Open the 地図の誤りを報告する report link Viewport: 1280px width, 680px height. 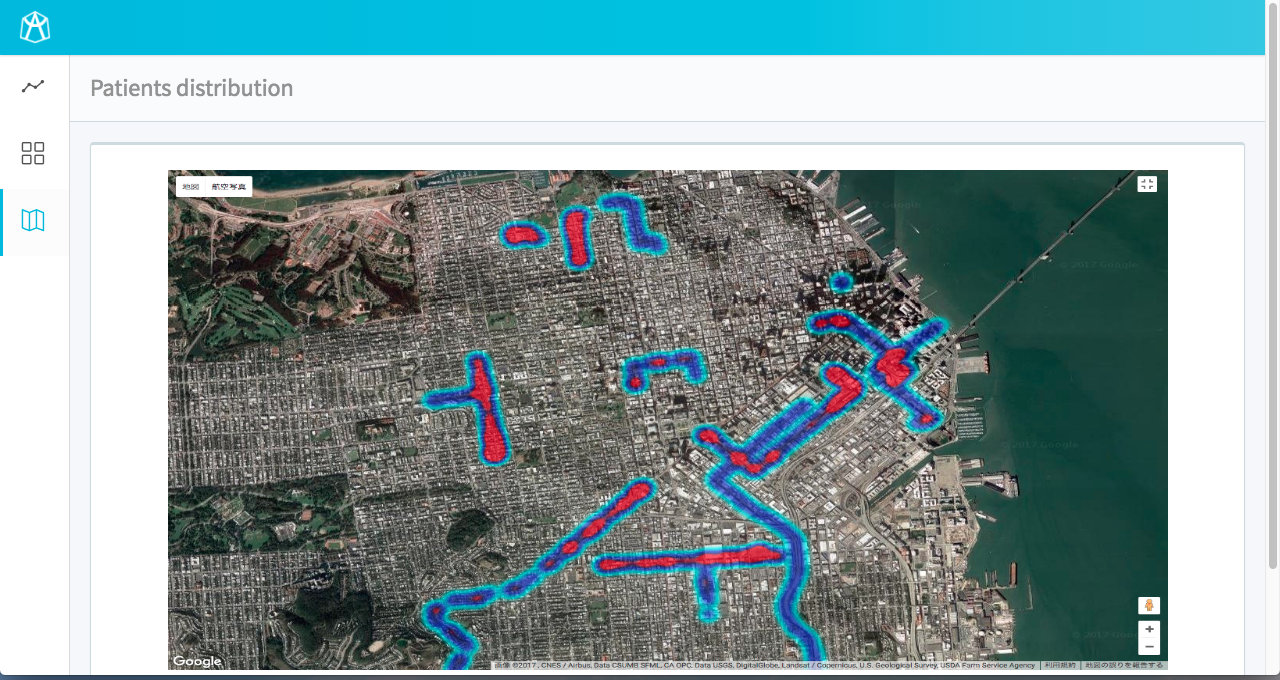click(x=1124, y=665)
